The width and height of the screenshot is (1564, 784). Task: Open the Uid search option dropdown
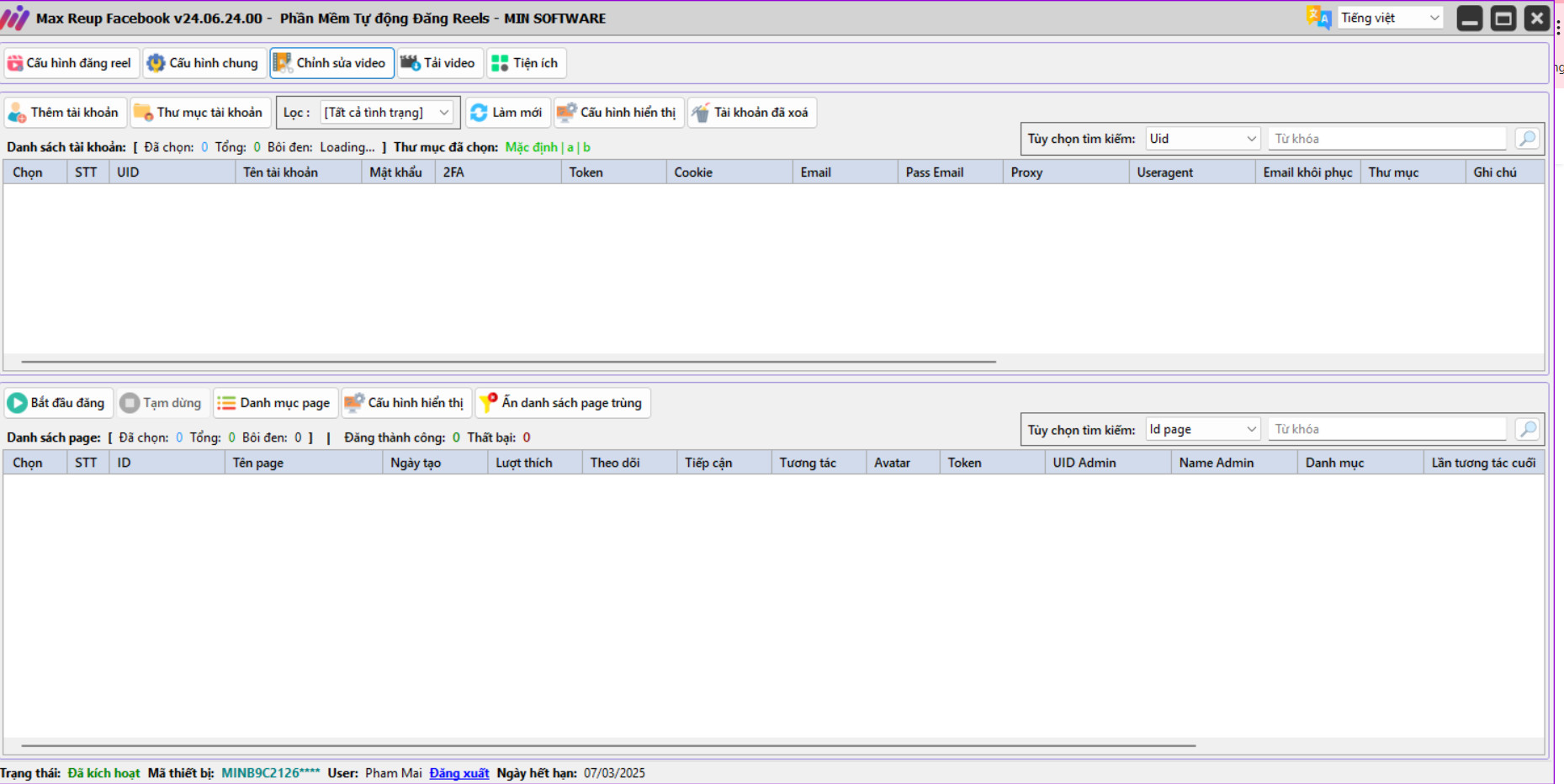(x=1203, y=139)
